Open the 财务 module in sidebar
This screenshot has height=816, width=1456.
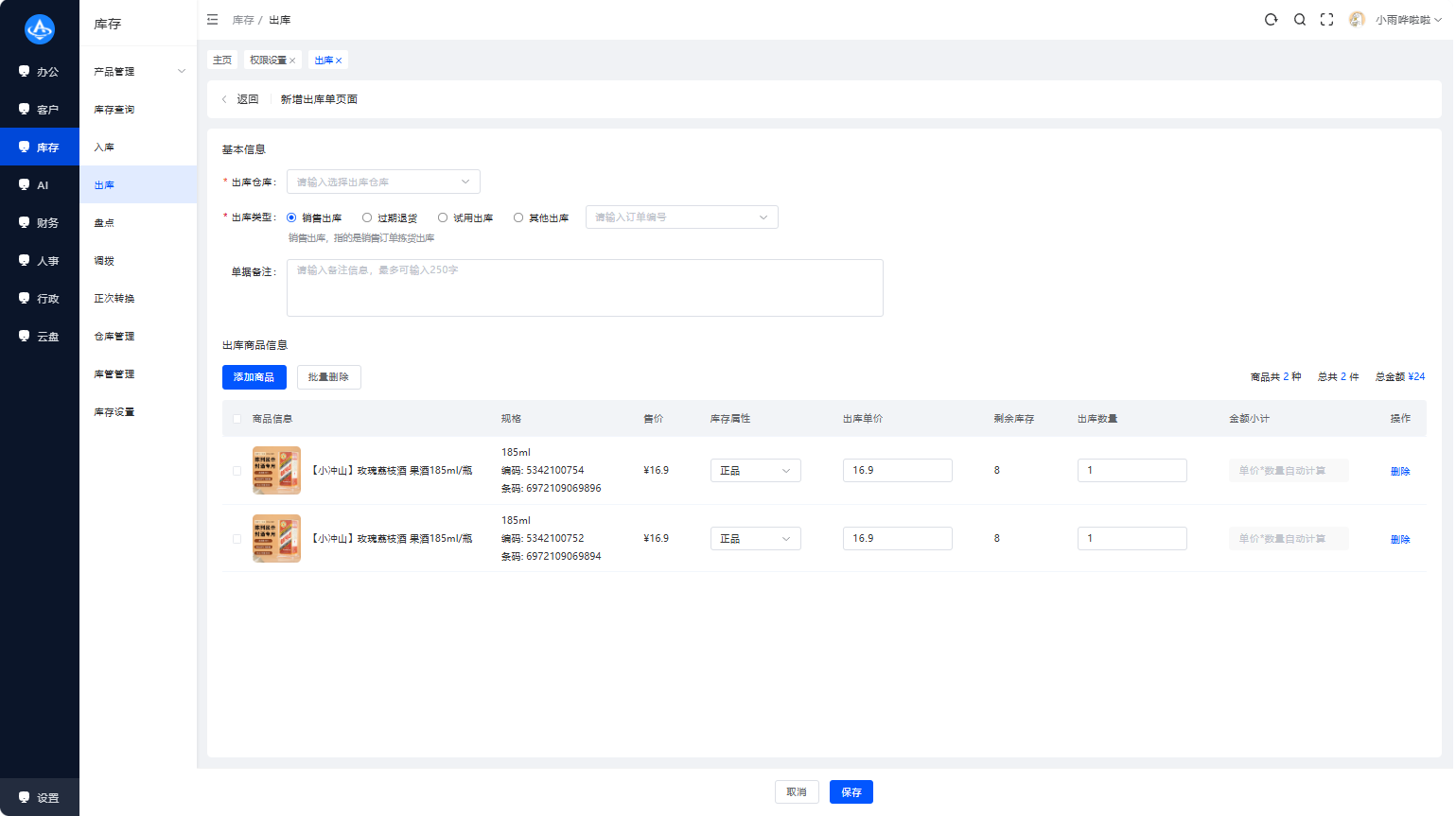pyautogui.click(x=40, y=223)
